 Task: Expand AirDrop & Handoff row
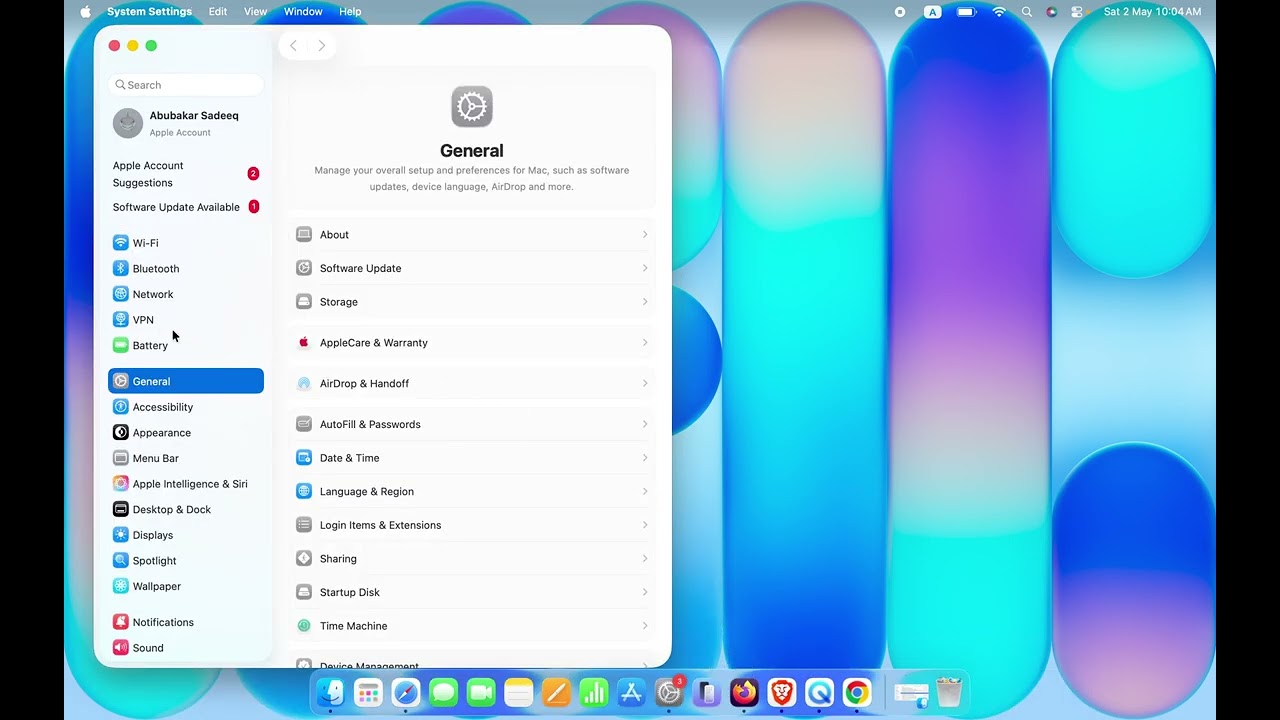point(472,384)
